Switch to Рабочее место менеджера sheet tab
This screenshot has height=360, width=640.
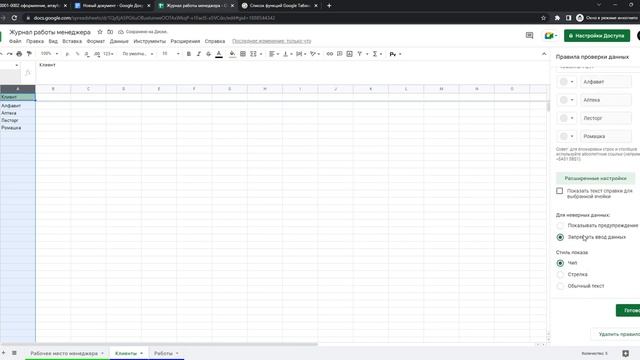tap(67, 353)
